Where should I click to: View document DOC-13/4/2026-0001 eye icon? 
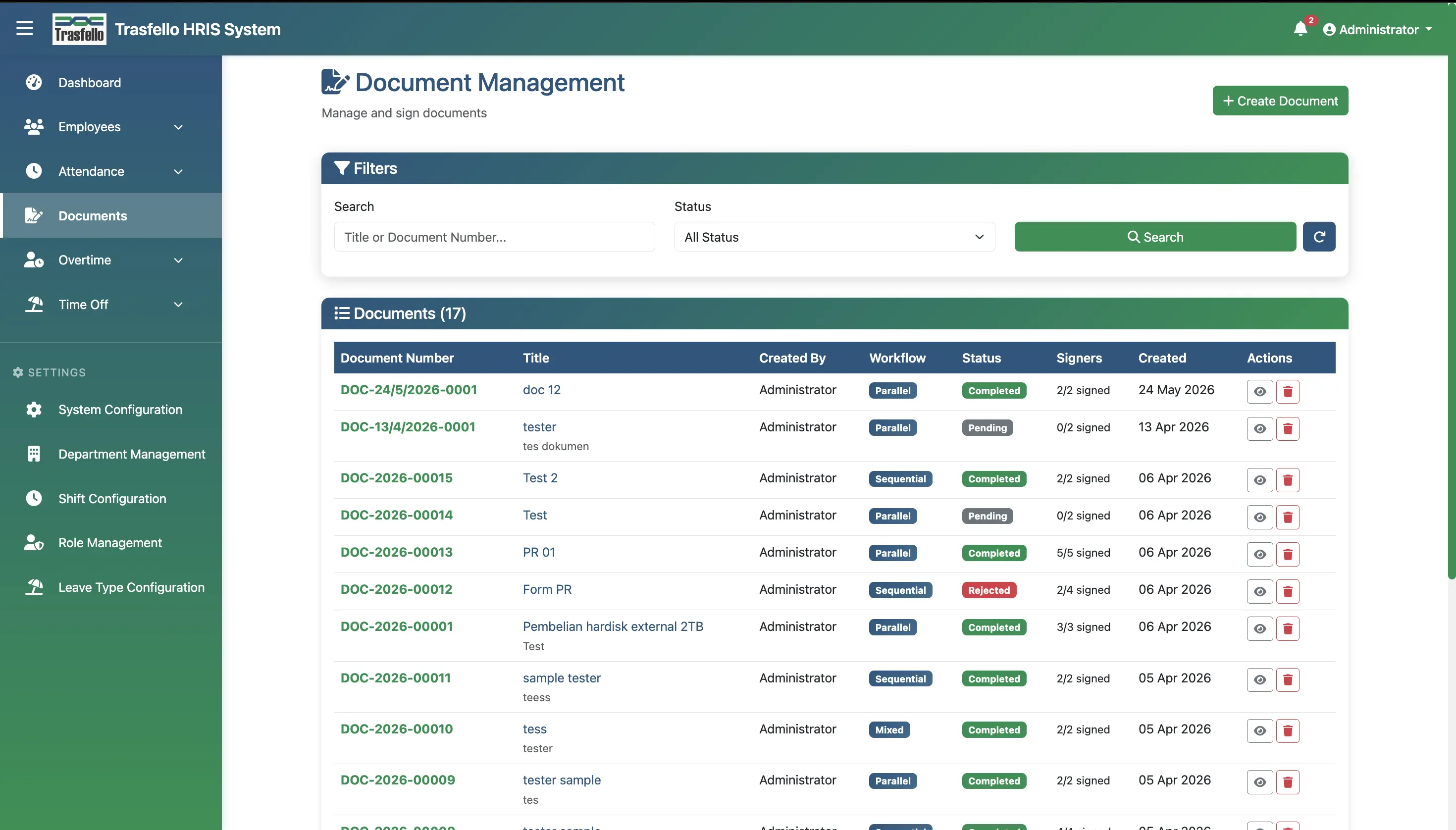click(x=1260, y=429)
